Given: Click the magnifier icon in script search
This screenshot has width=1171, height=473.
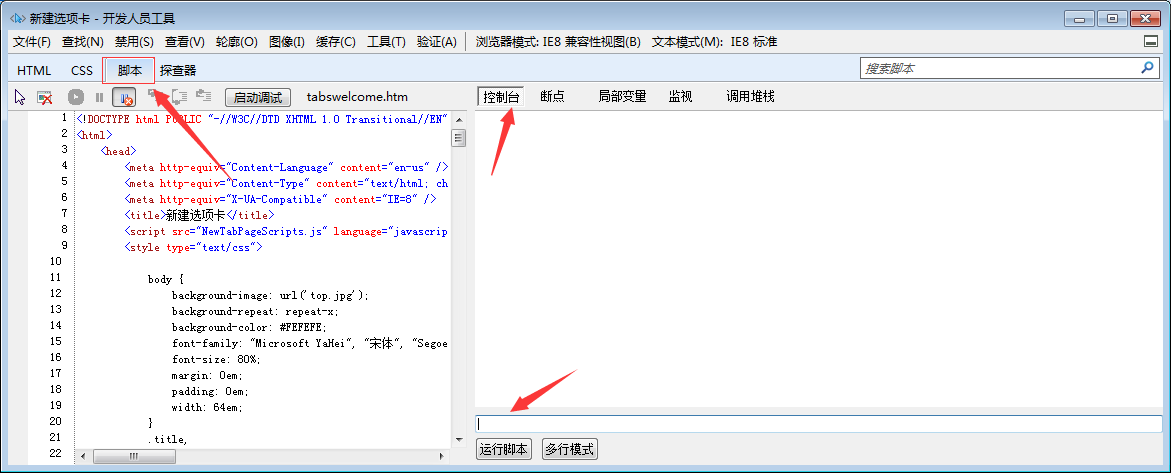Looking at the screenshot, I should 1147,68.
